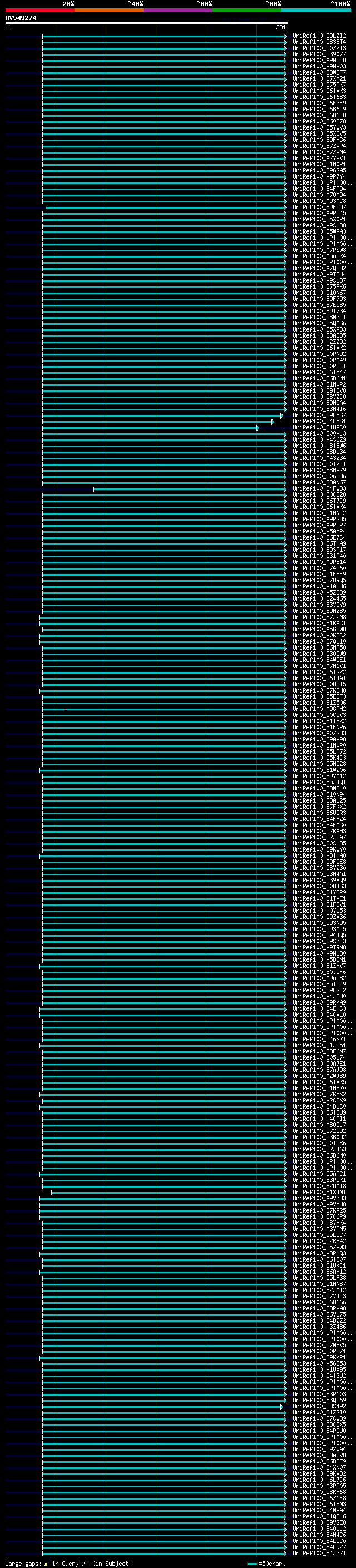Image resolution: width=356 pixels, height=1568 pixels.
Task: Open hit UniRef100_A2YPV1
Action: pyautogui.click(x=319, y=159)
